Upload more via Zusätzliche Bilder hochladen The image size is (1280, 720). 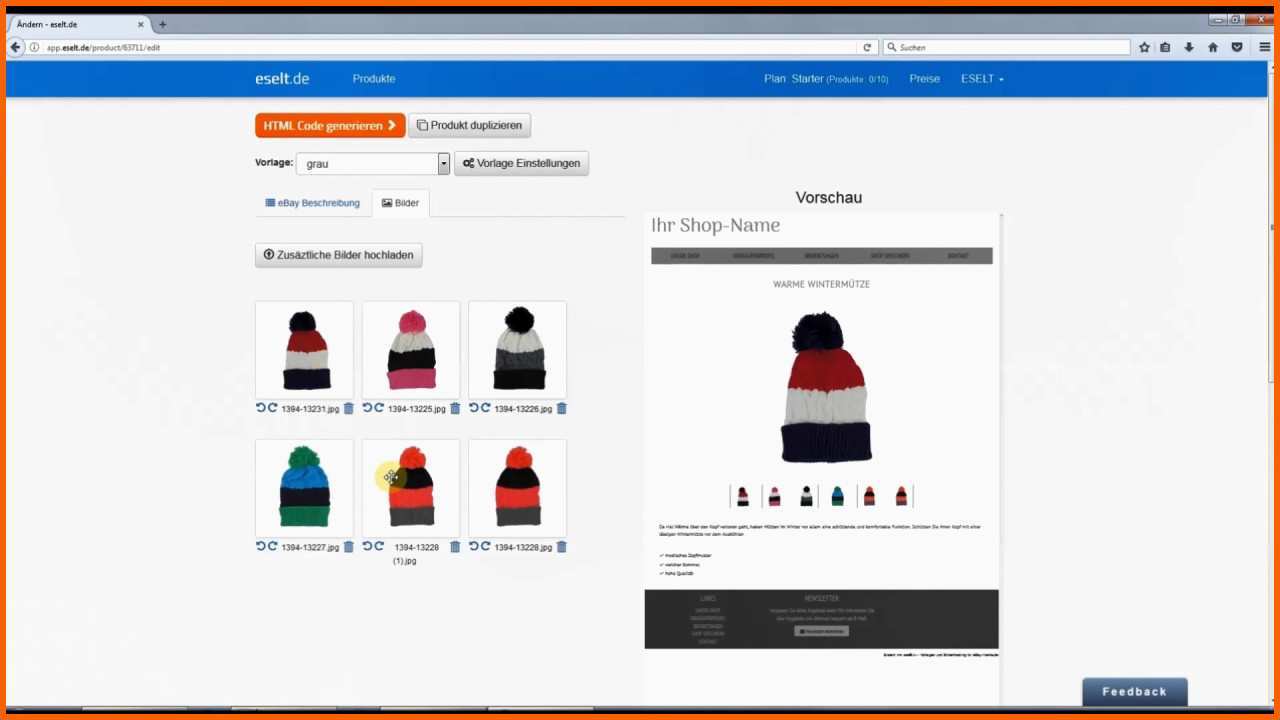pos(338,255)
